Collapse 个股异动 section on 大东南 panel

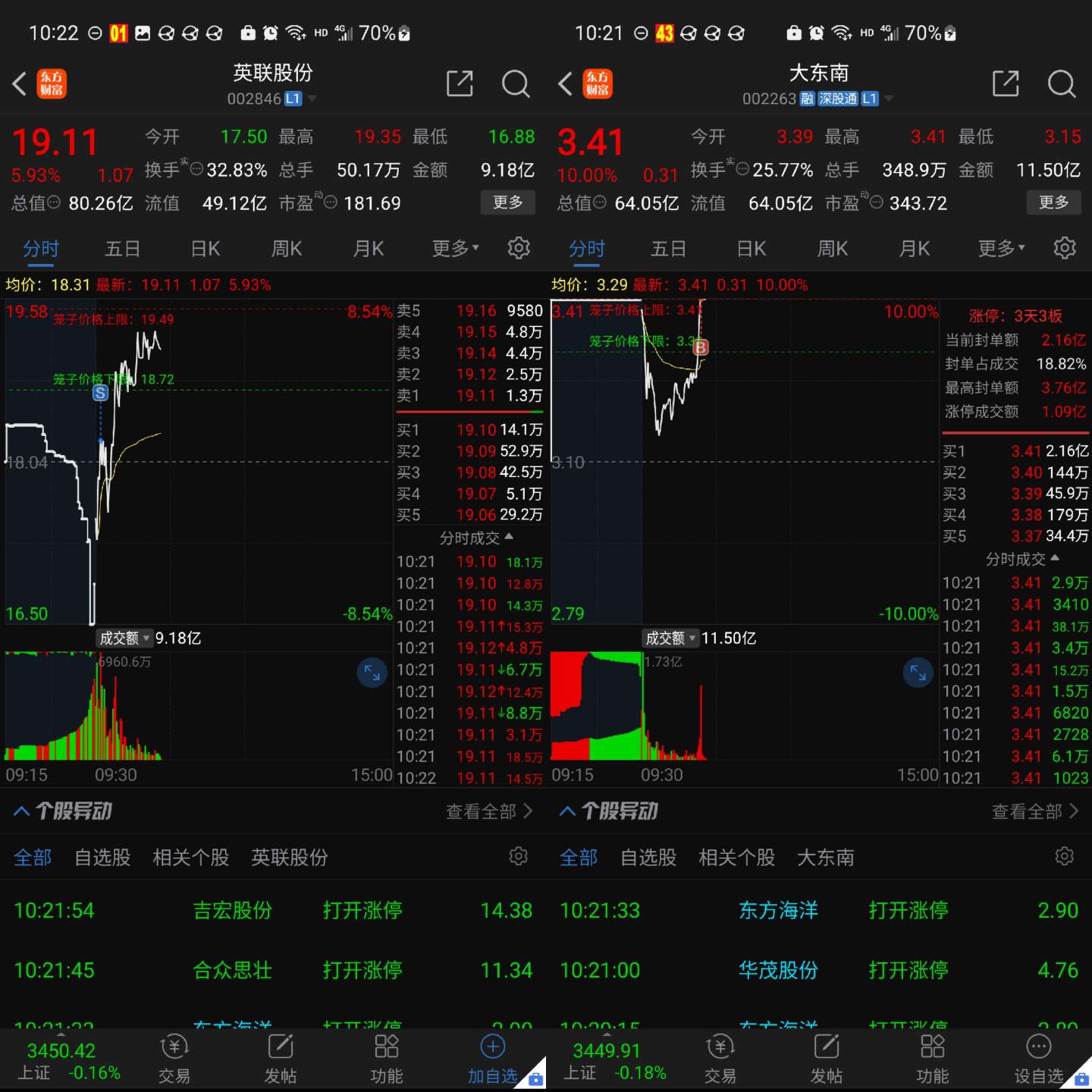click(568, 811)
